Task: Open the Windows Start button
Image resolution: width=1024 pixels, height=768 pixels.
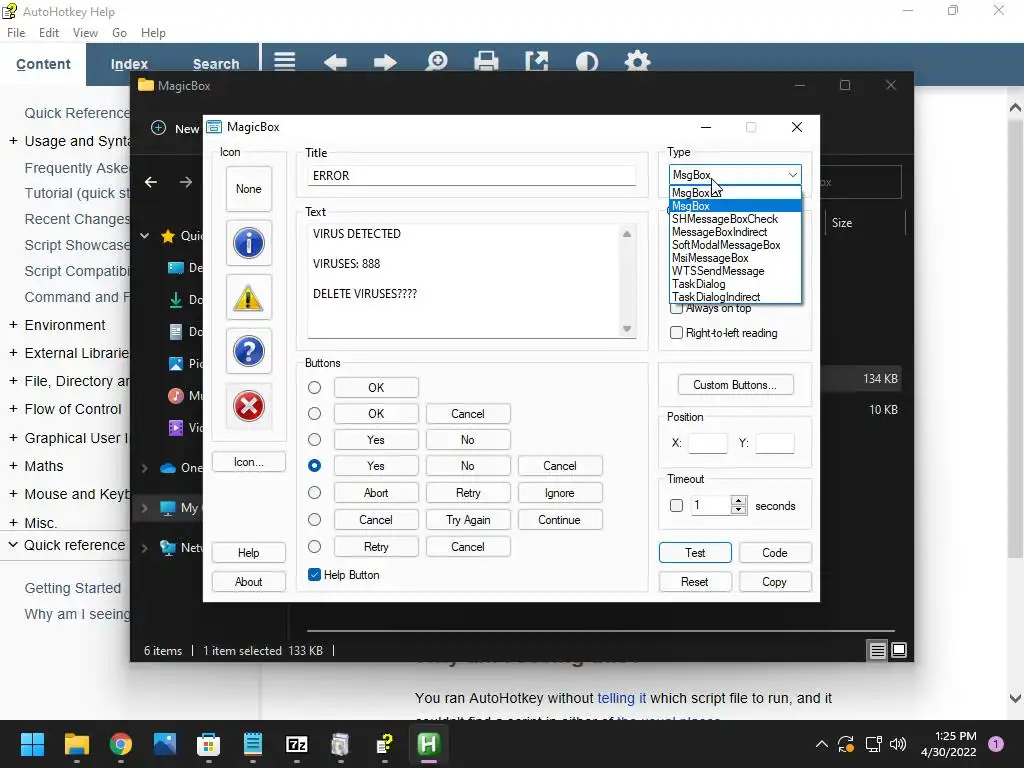Action: [32, 744]
